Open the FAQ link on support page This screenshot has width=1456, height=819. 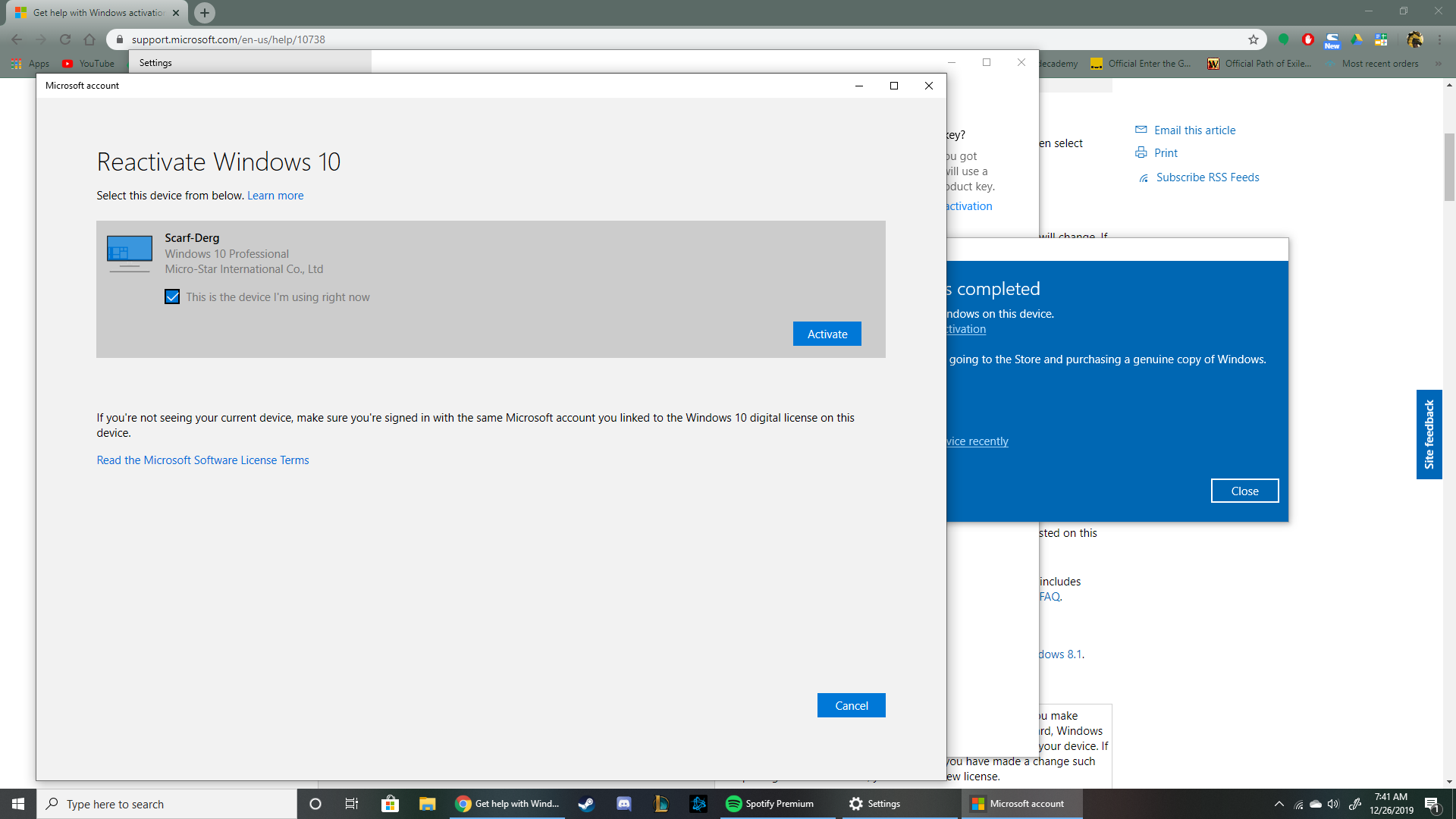1050,597
